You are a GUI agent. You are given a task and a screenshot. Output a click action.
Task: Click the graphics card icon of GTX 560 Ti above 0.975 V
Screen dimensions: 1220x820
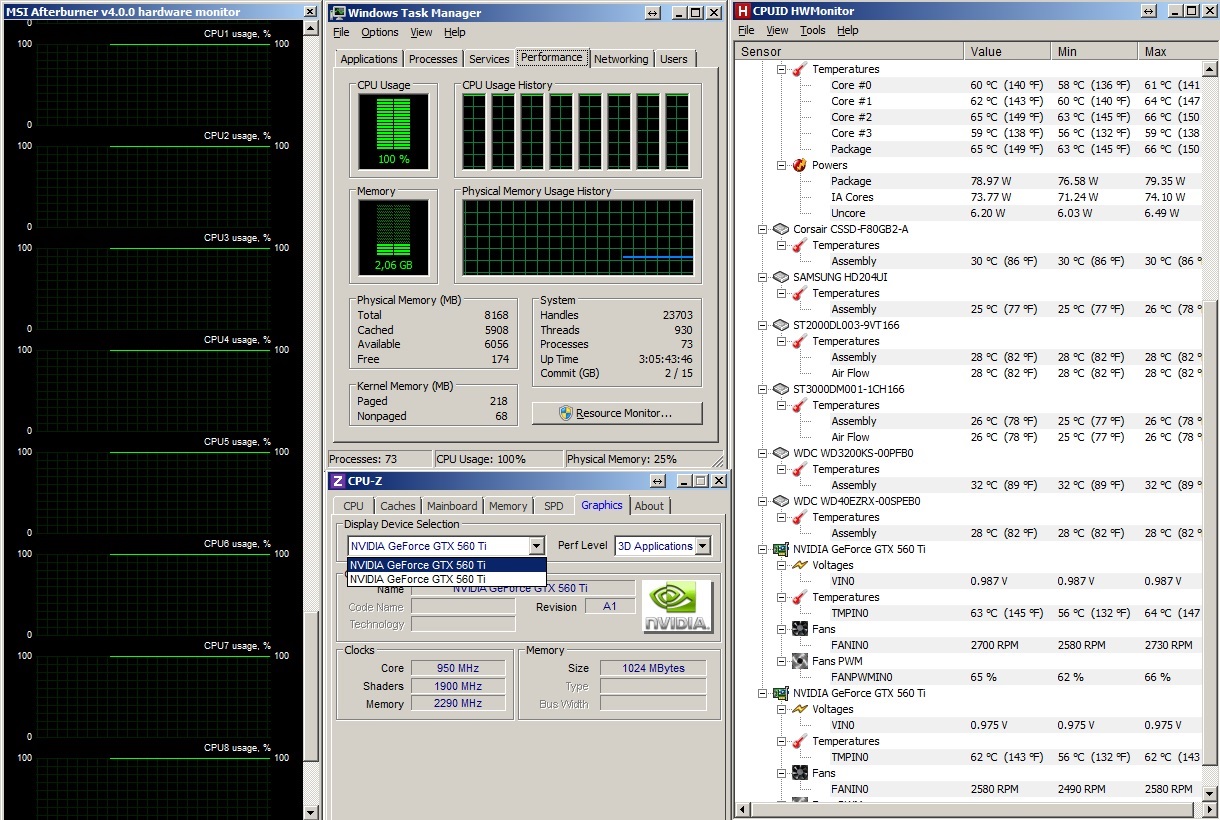pyautogui.click(x=782, y=693)
